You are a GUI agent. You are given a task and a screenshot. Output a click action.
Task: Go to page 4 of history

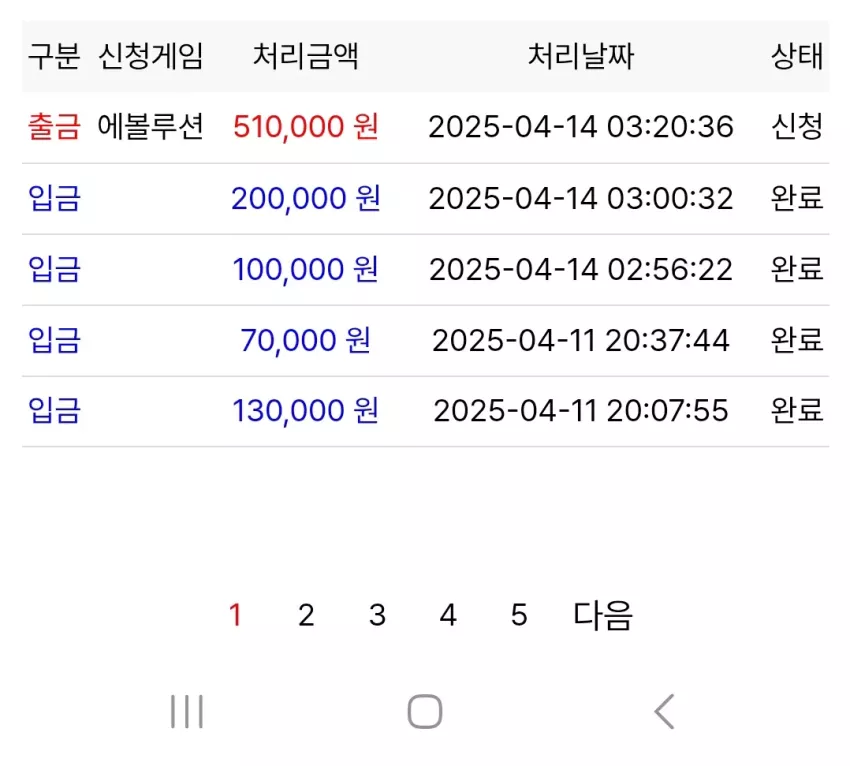[x=448, y=615]
